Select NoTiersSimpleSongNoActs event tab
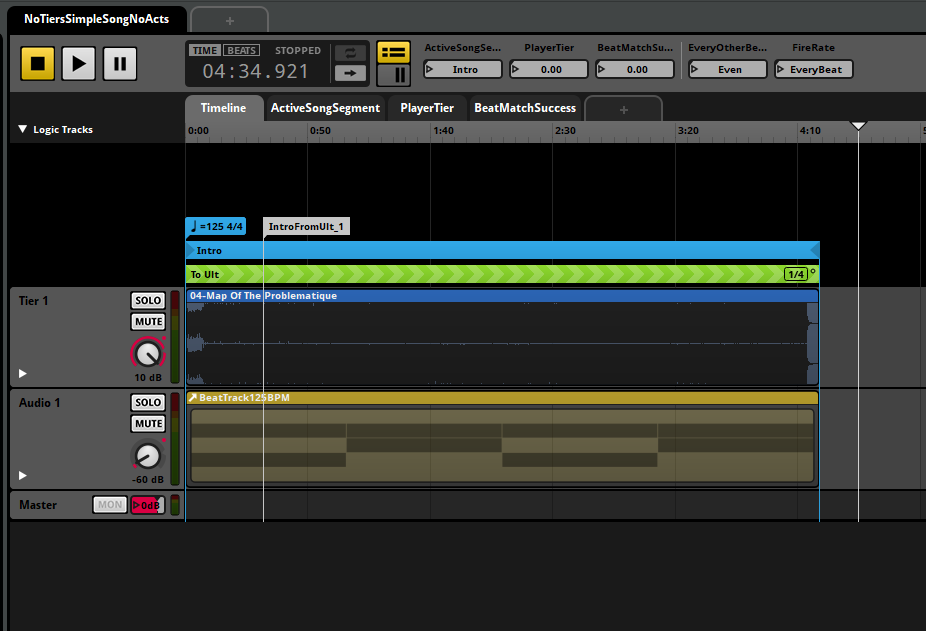Viewport: 926px width, 631px height. (x=97, y=19)
